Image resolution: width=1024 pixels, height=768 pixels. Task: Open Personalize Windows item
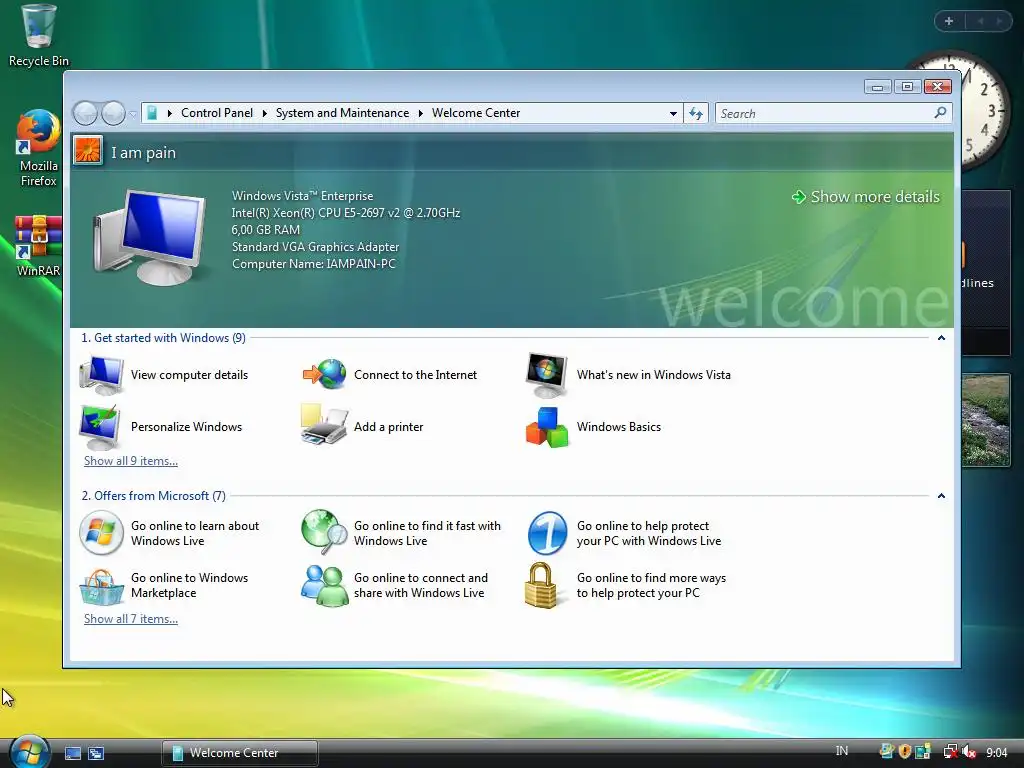(161, 427)
